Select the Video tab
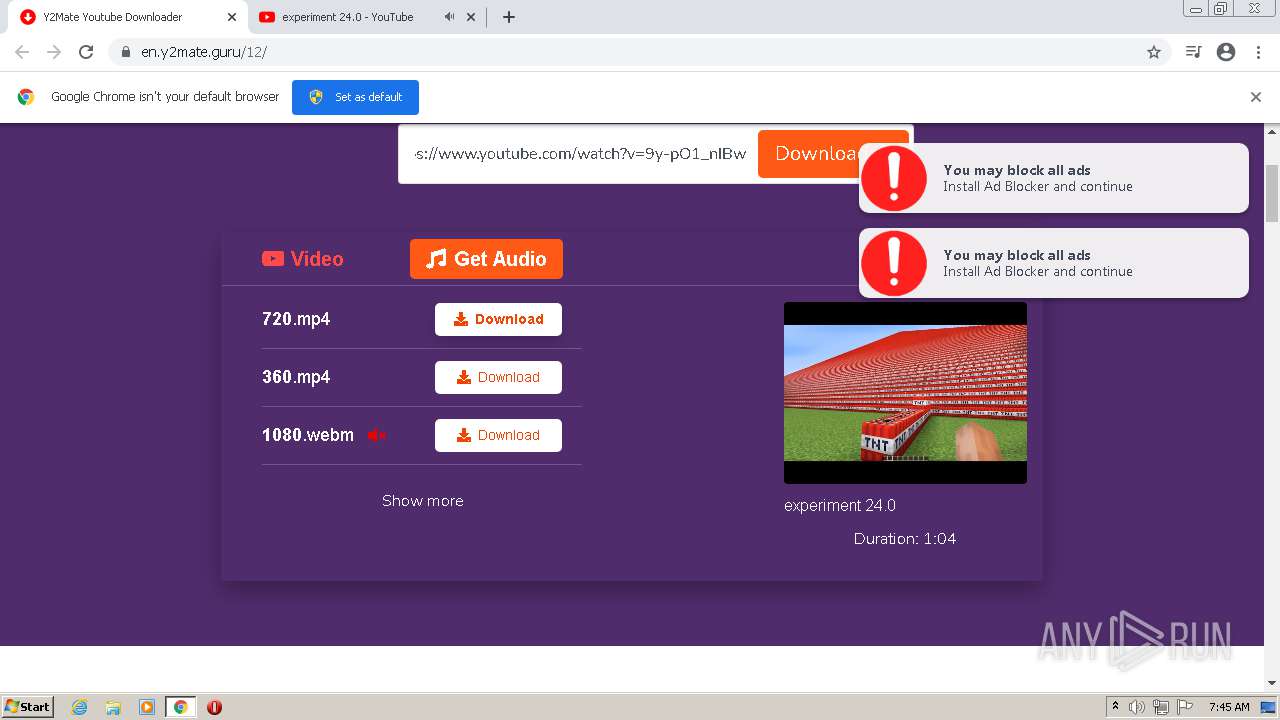Image resolution: width=1280 pixels, height=720 pixels. point(302,259)
